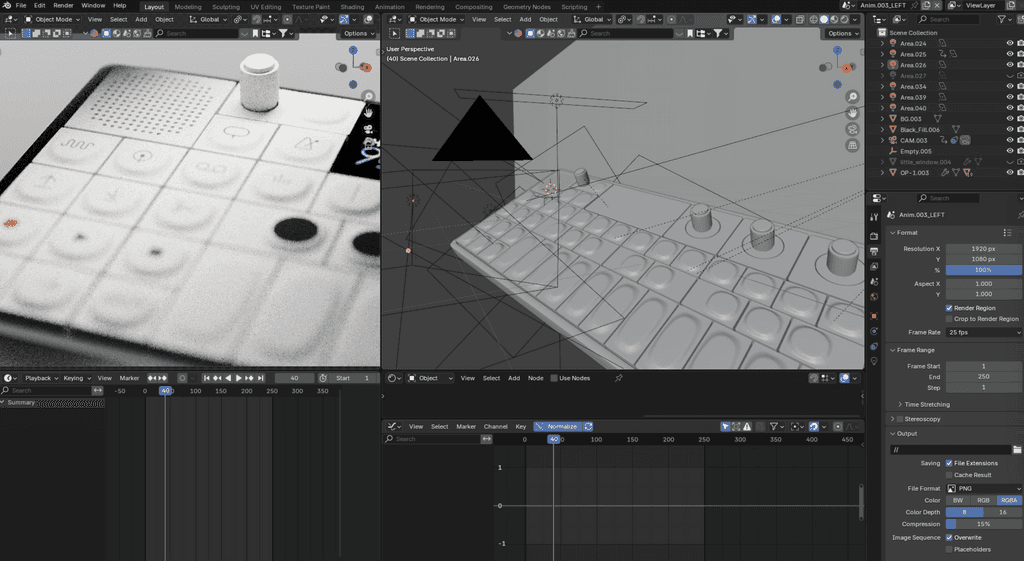Enable the Use Nodes checkbox
1024x561 pixels.
(x=553, y=378)
